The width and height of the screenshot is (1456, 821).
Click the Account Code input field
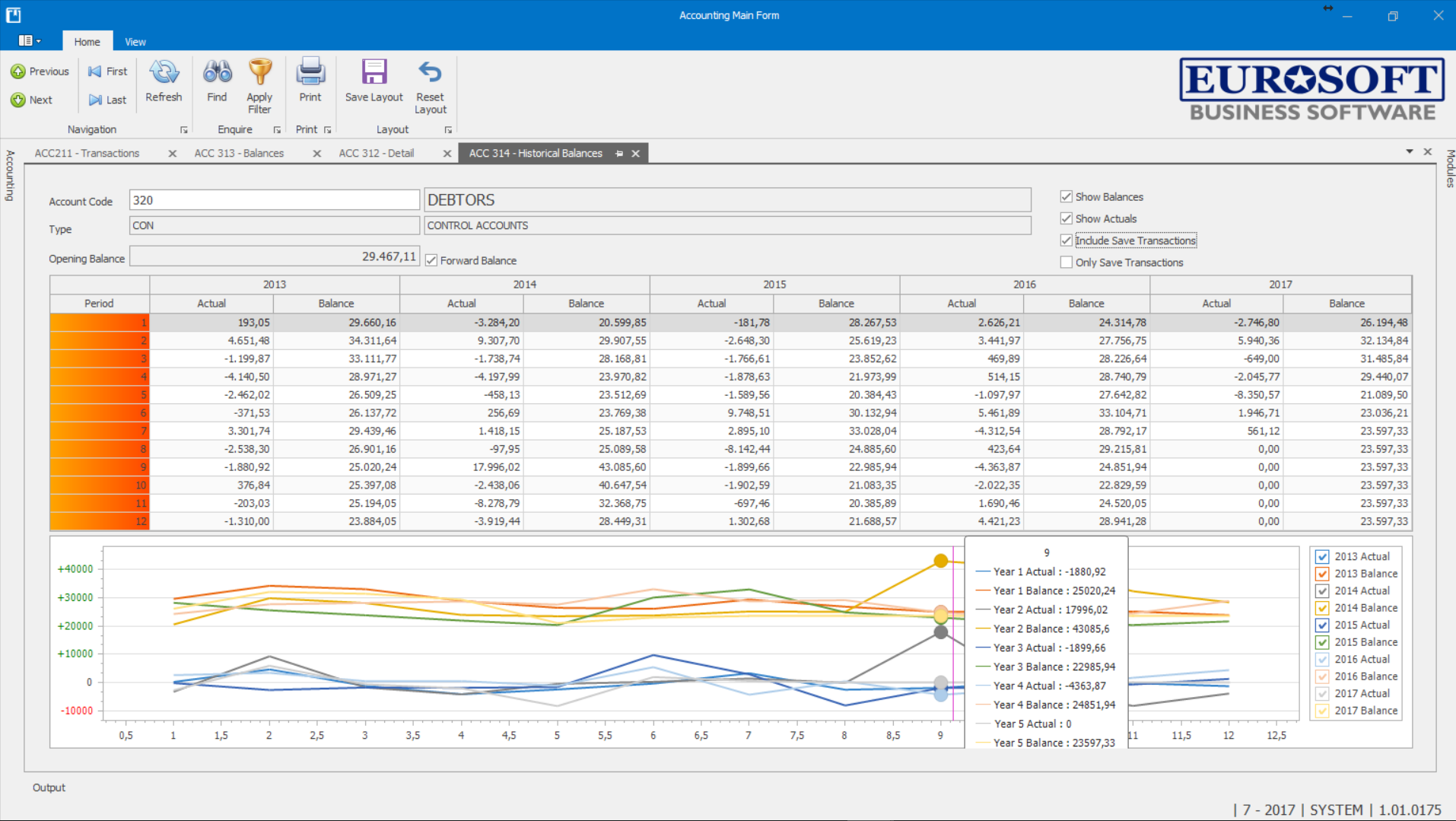[274, 200]
